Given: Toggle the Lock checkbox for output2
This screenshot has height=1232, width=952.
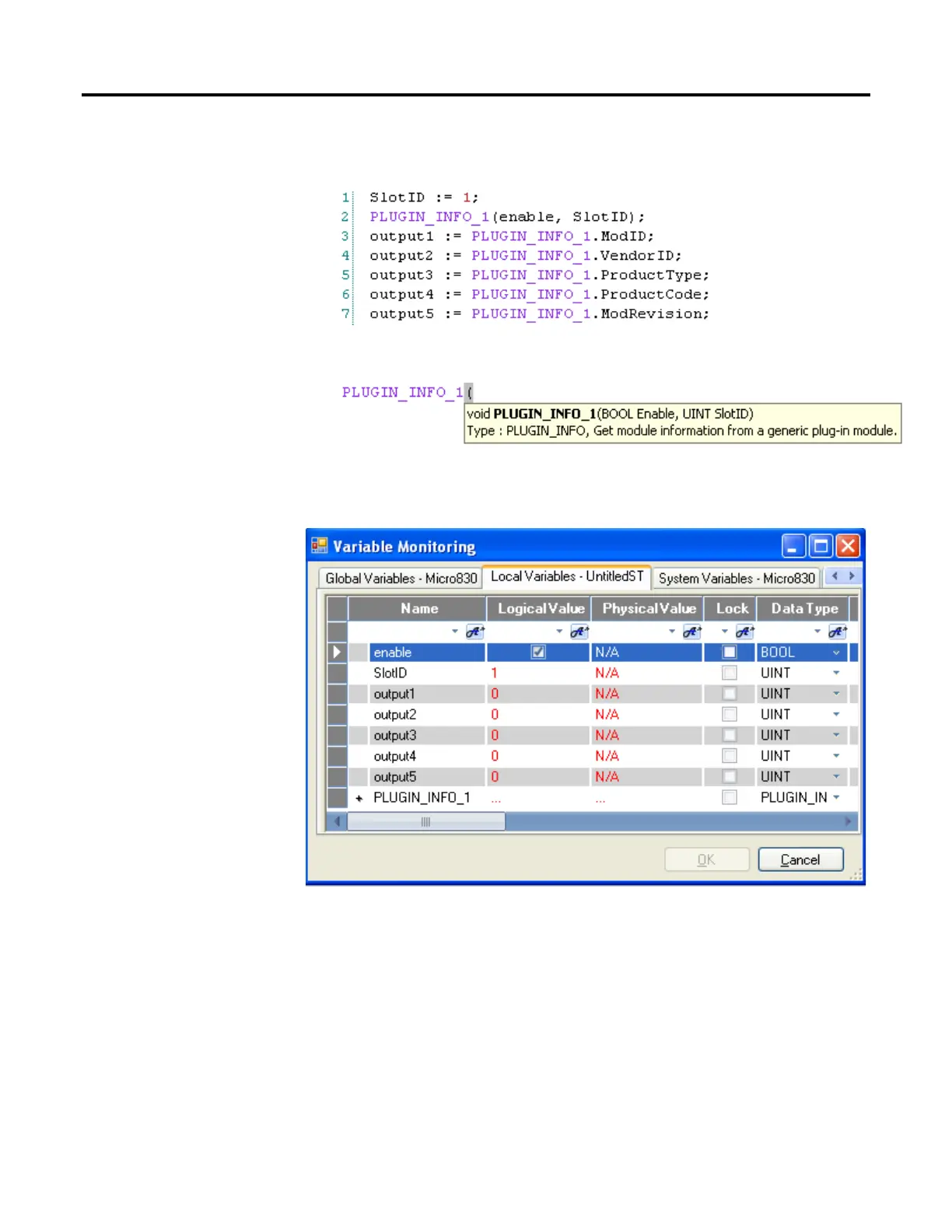Looking at the screenshot, I should [x=730, y=714].
